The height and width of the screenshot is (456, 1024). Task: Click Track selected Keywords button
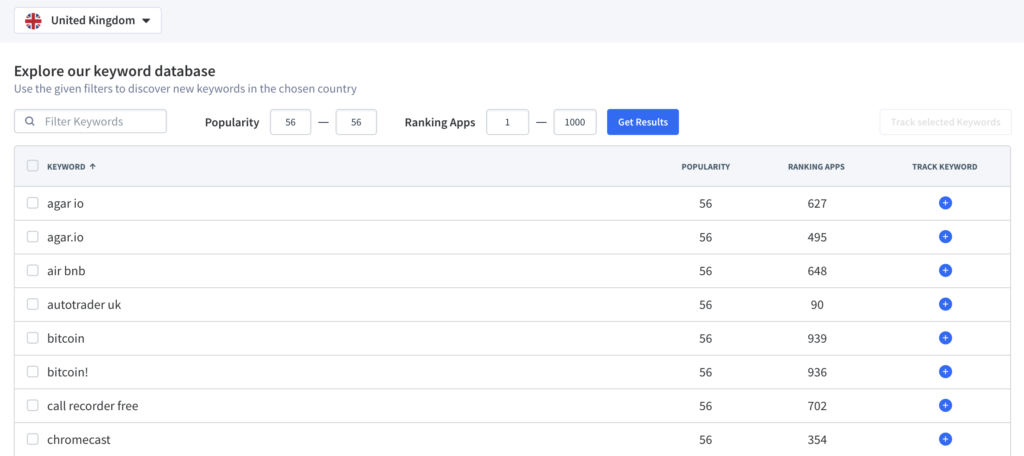(x=945, y=122)
